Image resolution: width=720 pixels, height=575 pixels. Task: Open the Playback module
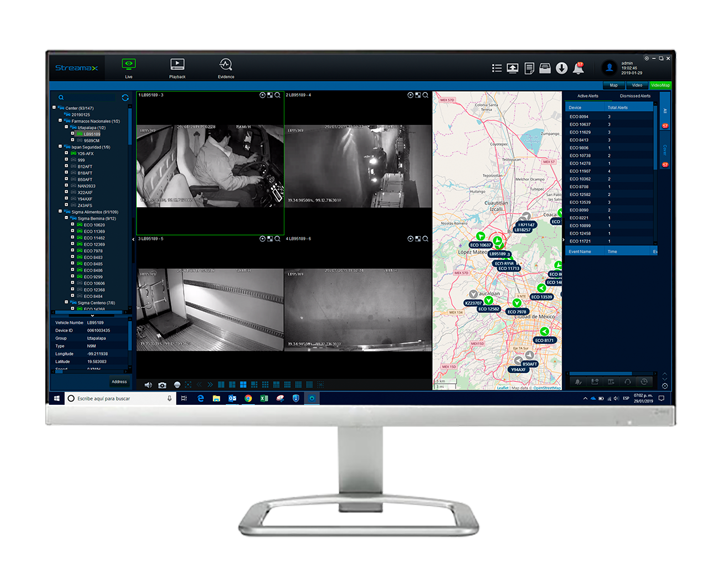(177, 68)
